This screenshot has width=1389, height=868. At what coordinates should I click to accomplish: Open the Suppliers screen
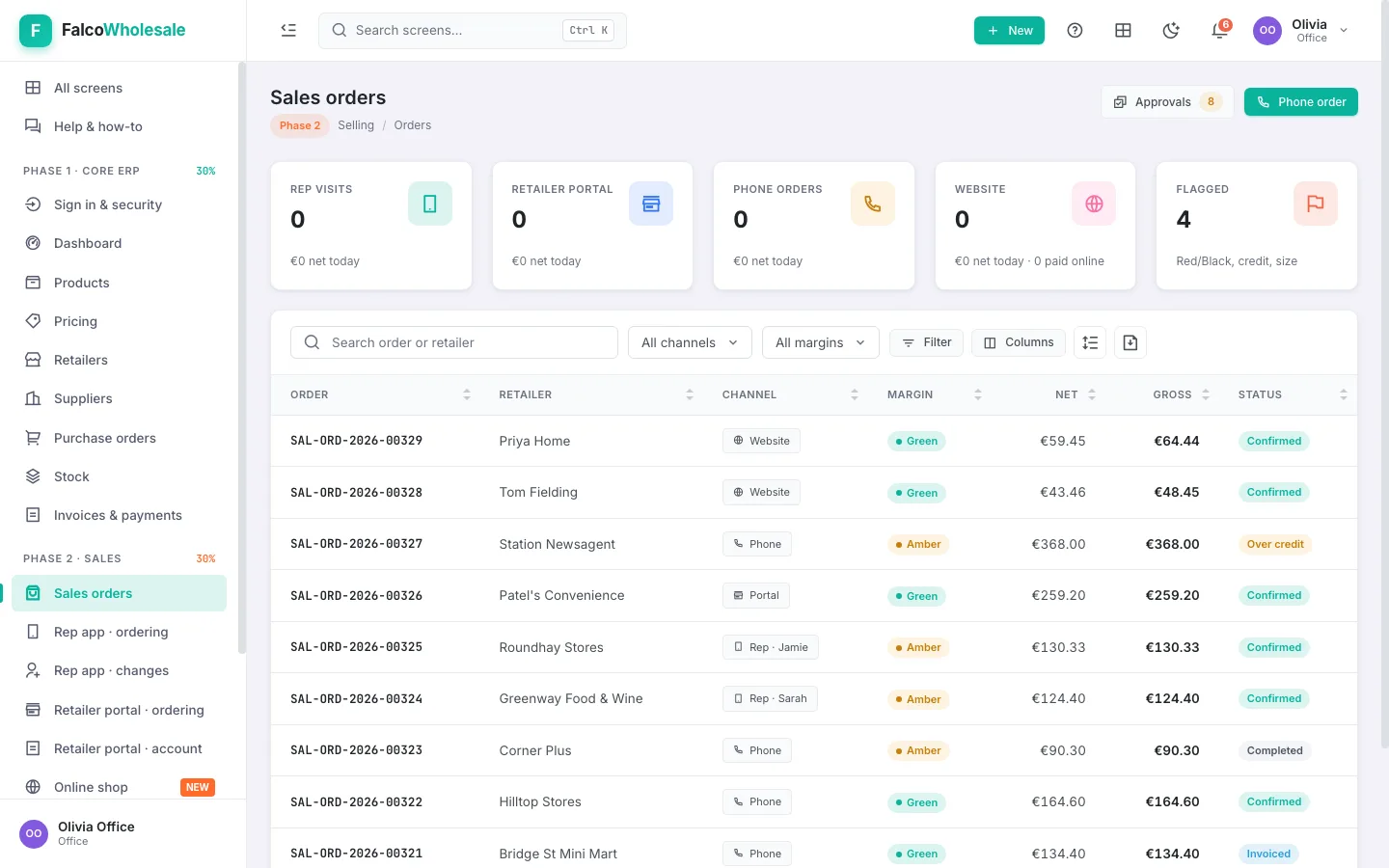(120, 398)
